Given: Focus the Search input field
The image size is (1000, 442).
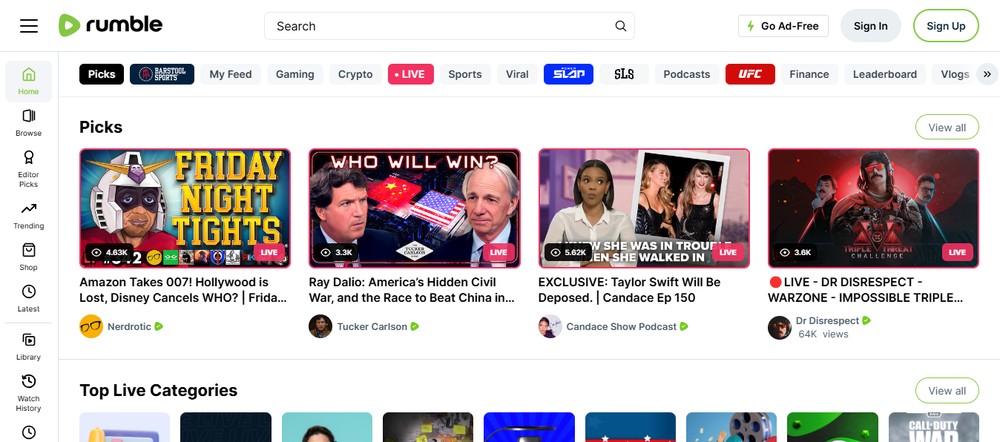Looking at the screenshot, I should tap(440, 26).
